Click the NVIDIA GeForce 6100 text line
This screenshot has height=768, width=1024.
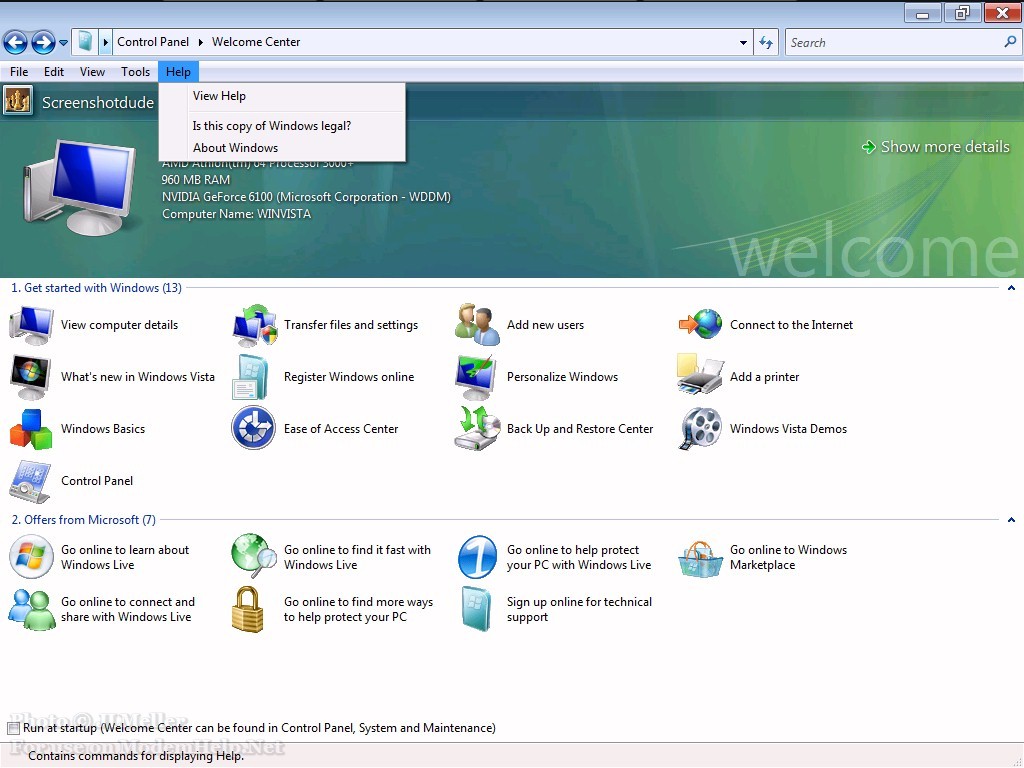coord(306,197)
